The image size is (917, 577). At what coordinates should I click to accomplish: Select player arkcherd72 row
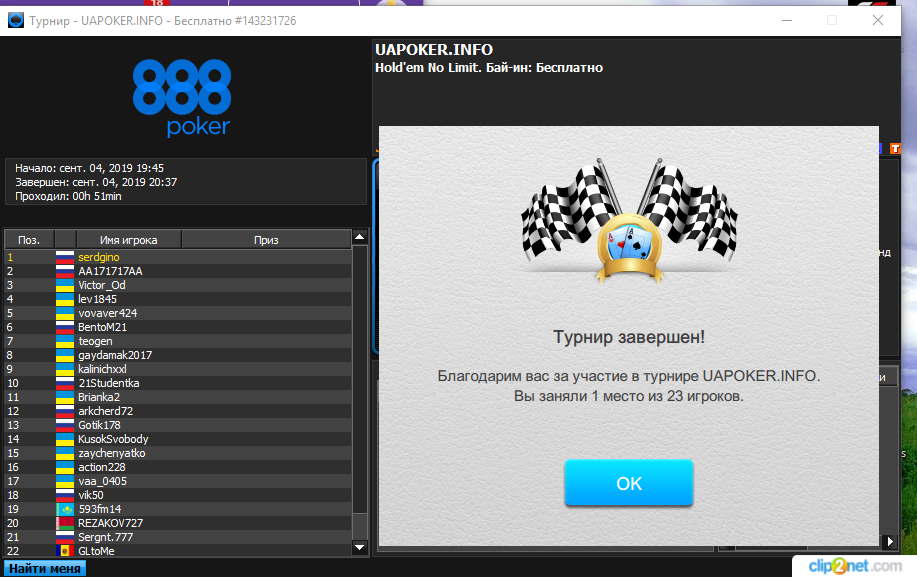coord(178,412)
